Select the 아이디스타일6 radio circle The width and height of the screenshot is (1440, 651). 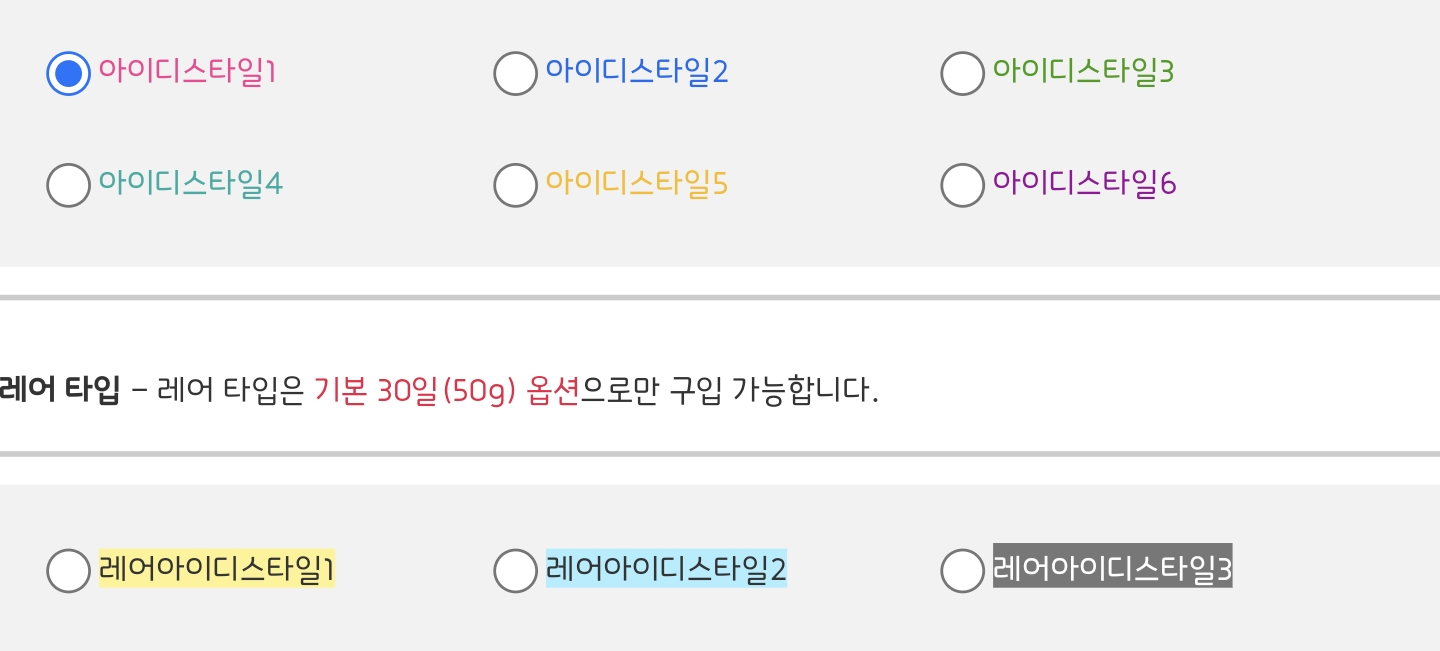point(962,185)
